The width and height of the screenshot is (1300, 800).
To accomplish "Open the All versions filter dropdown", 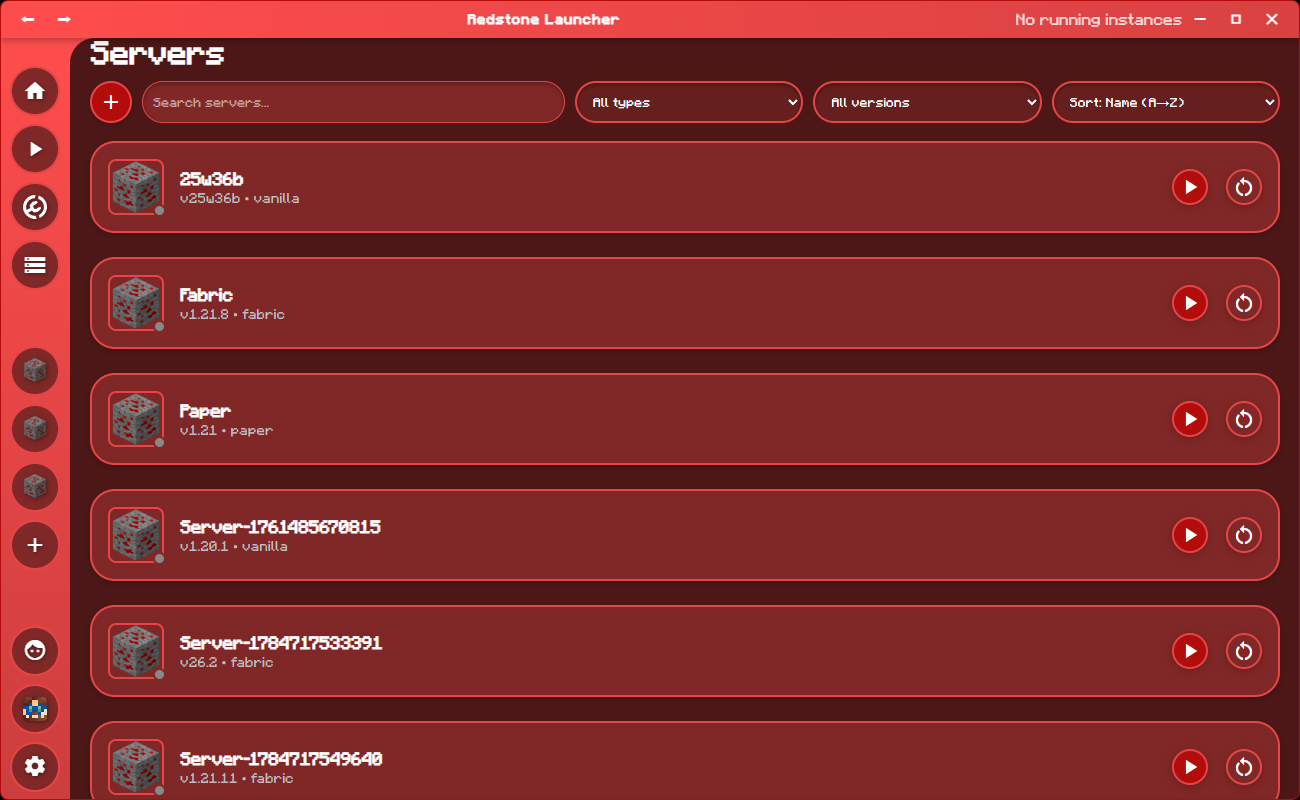I will click(x=927, y=102).
